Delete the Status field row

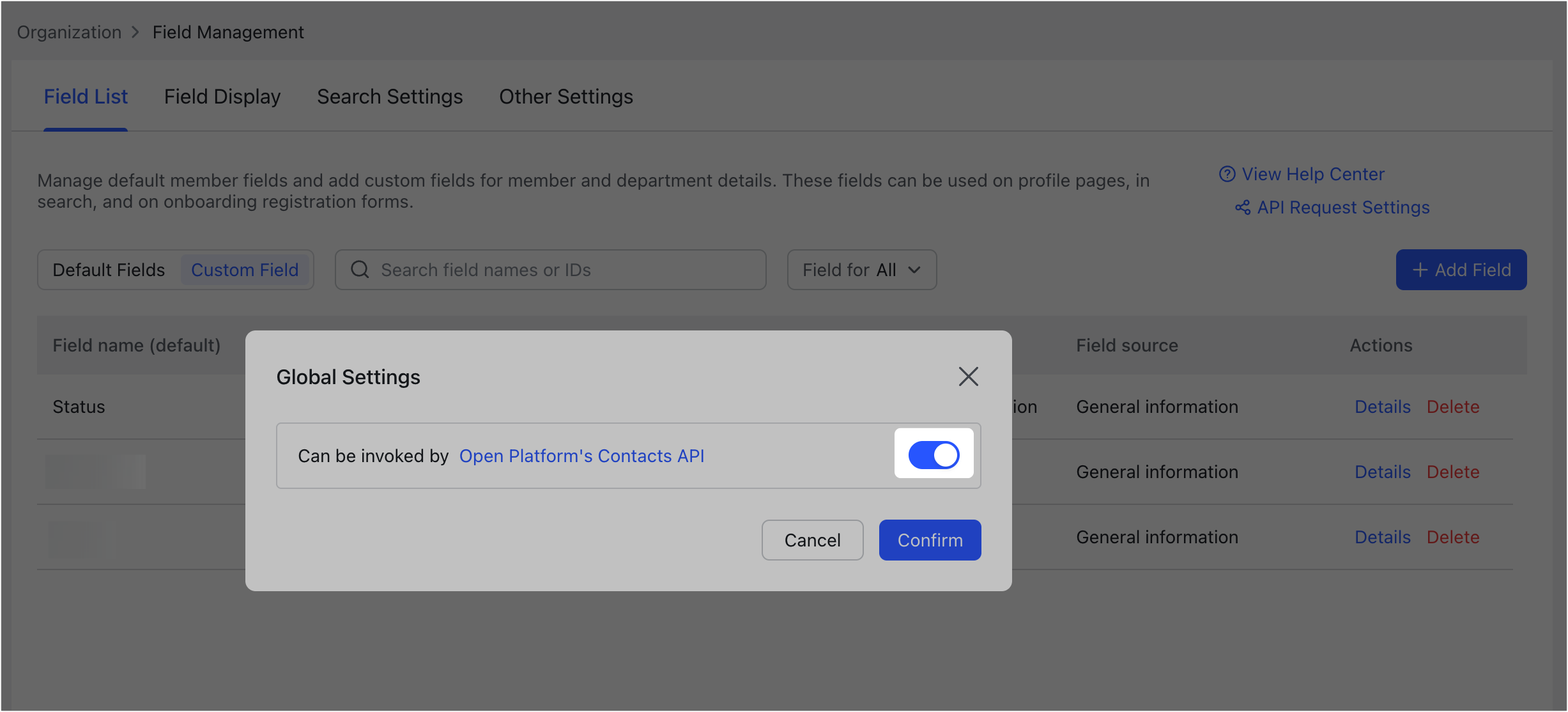click(x=1453, y=406)
